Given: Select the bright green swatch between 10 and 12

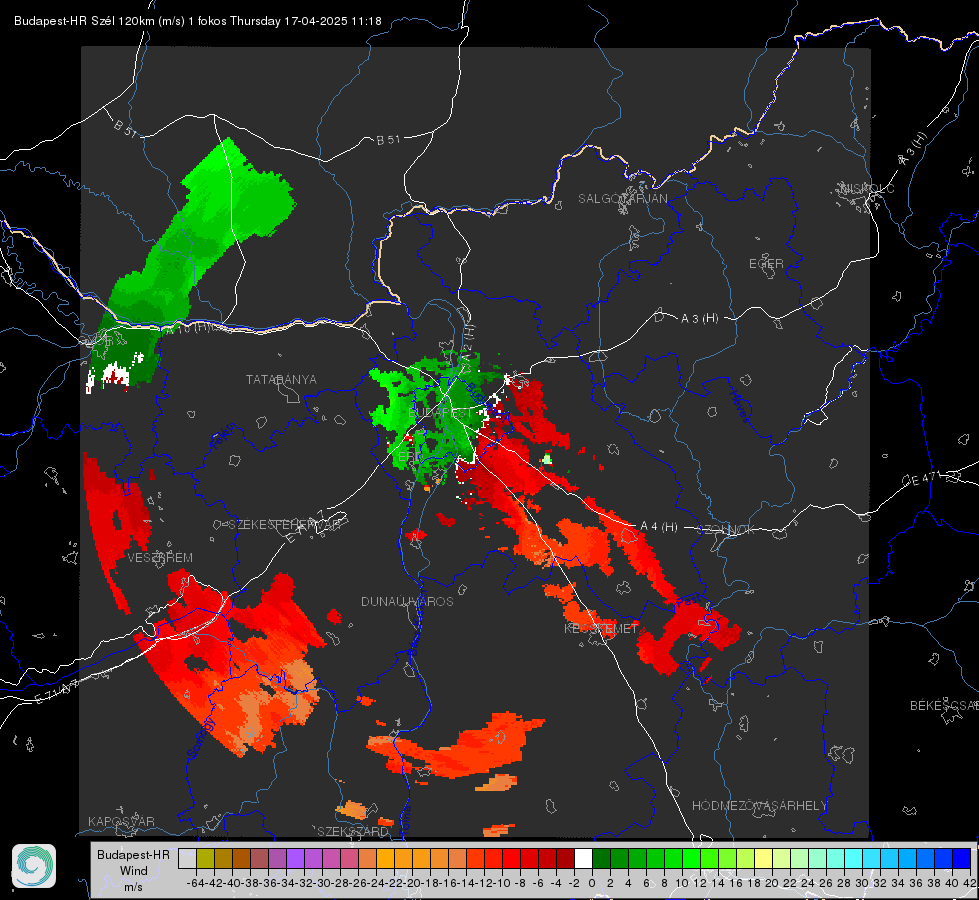Looking at the screenshot, I should tap(691, 858).
